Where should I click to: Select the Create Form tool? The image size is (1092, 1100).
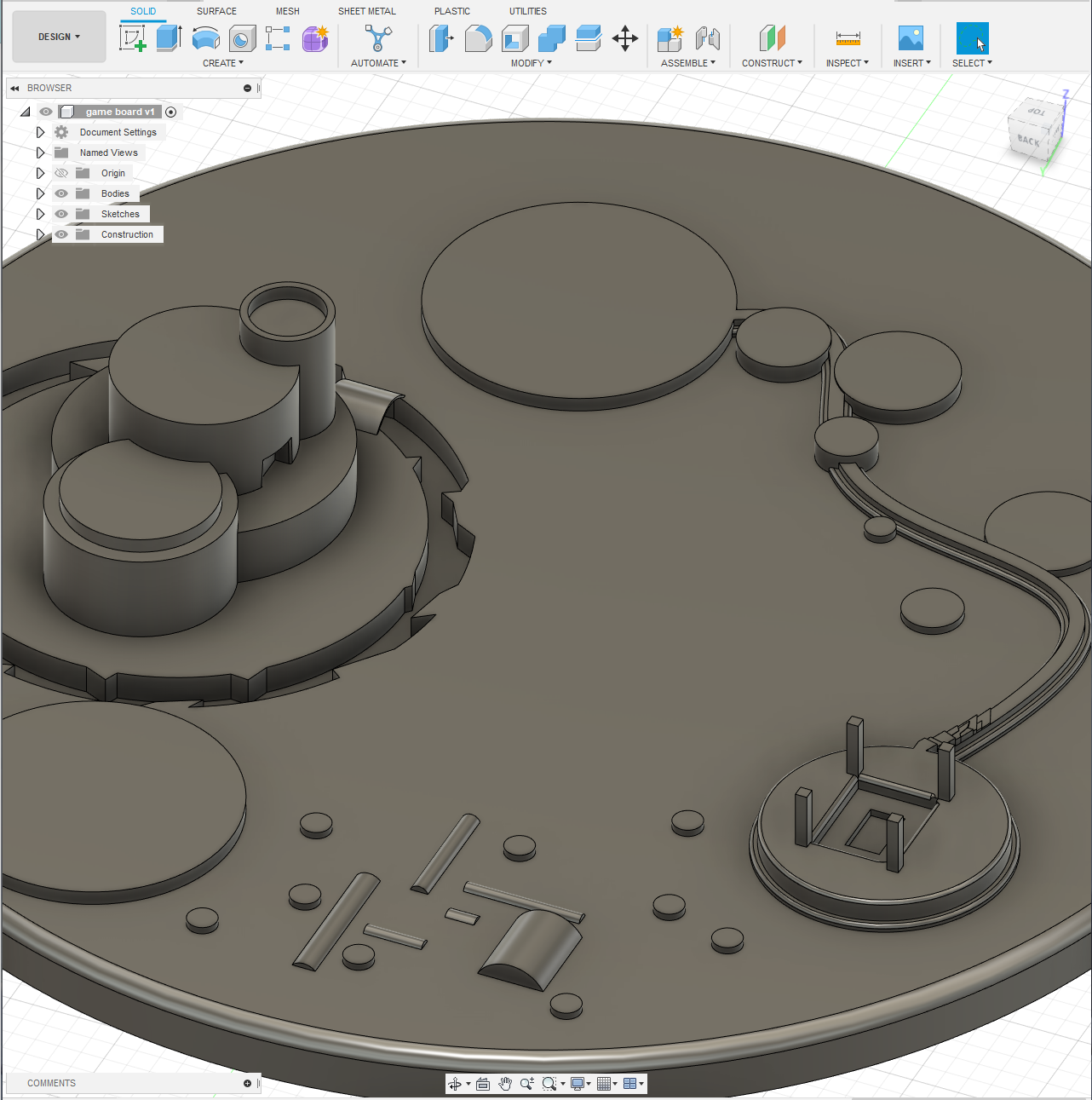pos(315,38)
